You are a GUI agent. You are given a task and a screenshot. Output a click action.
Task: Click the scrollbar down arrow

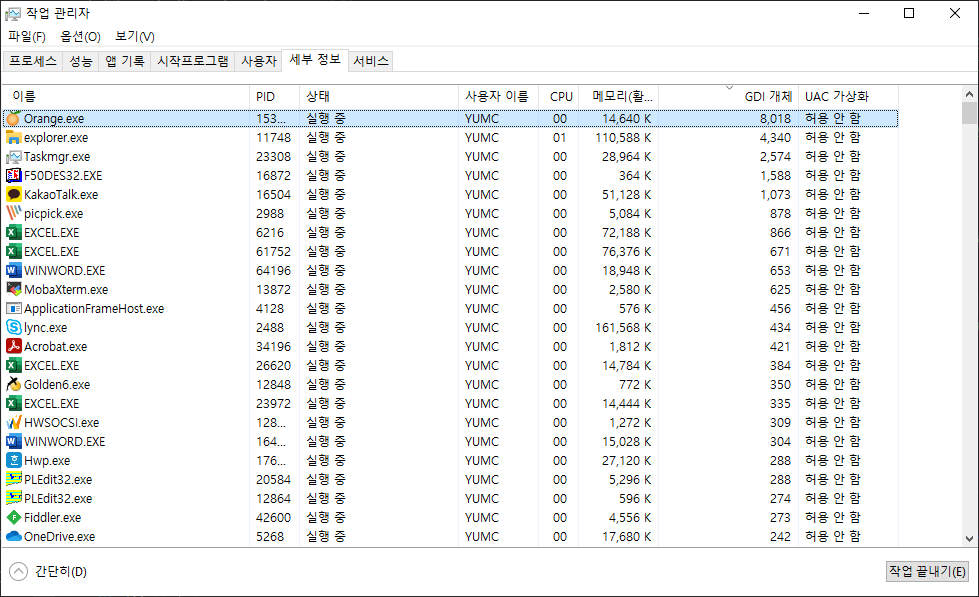[969, 537]
